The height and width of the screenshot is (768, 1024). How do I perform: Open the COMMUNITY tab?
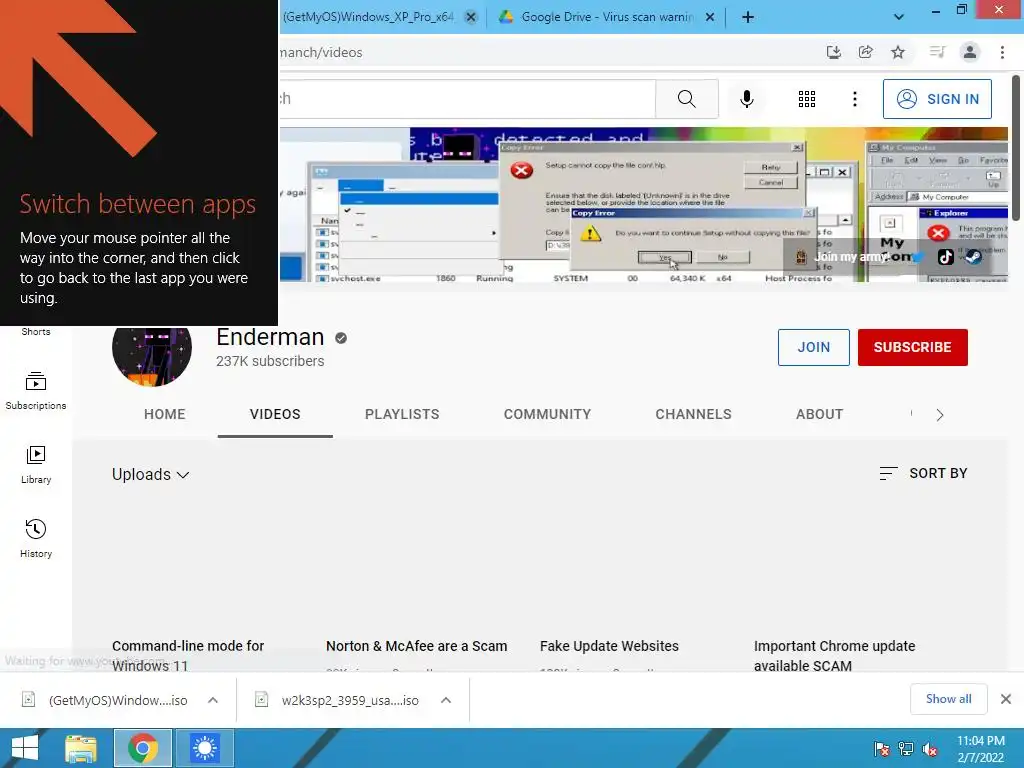[547, 414]
